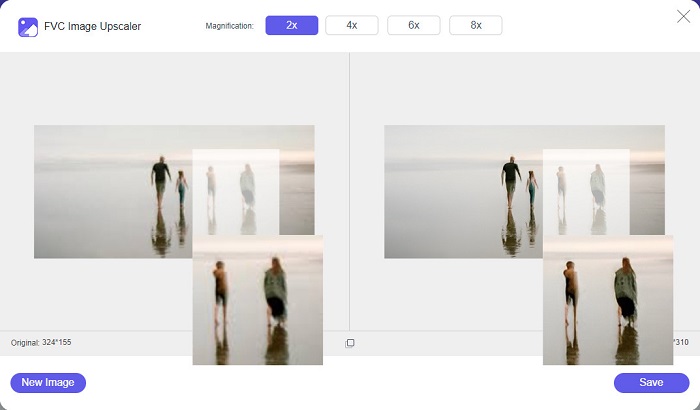This screenshot has width=700, height=410.
Task: Click the highlighted lens box on original image
Action: pos(235,190)
